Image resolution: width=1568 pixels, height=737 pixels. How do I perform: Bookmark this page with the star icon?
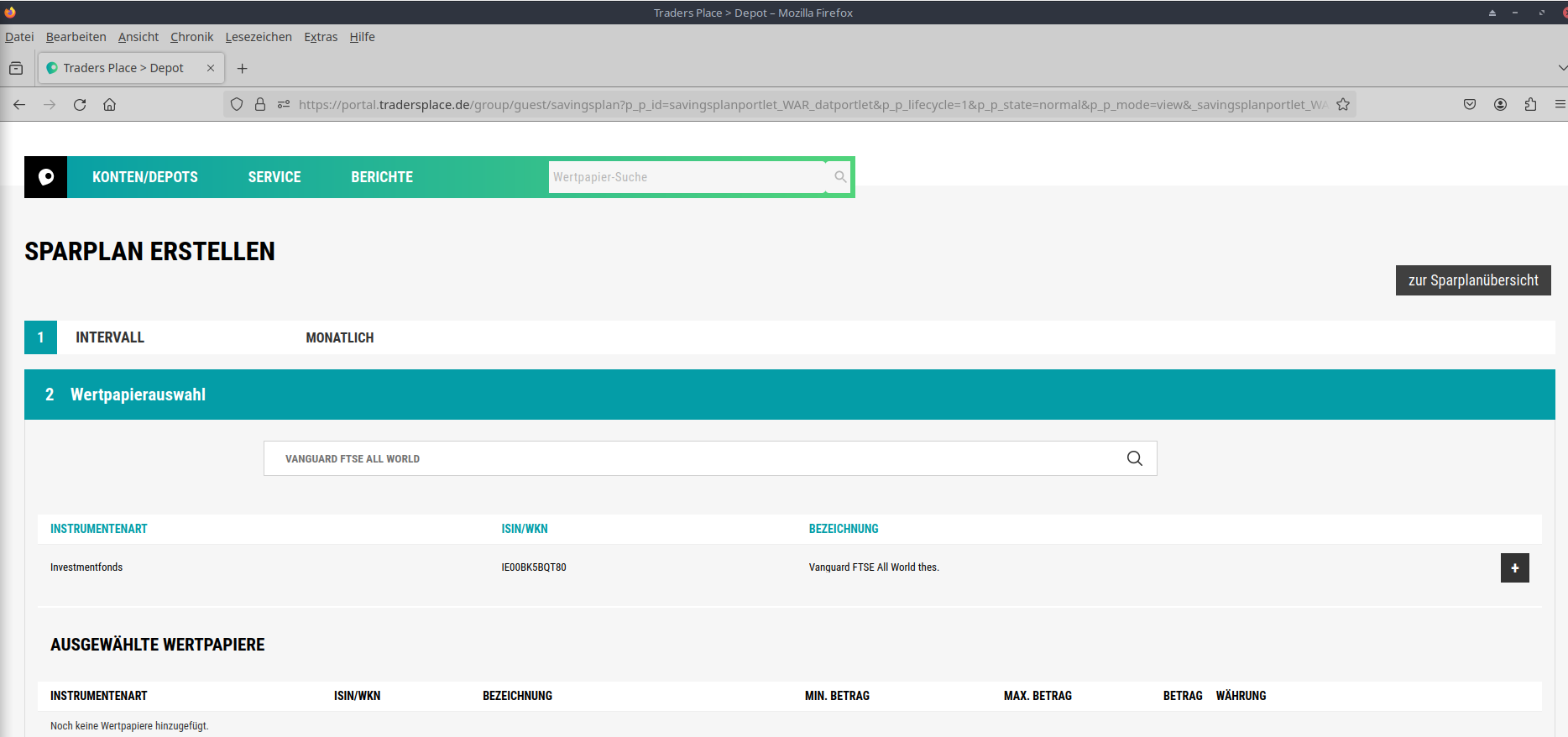coord(1343,104)
